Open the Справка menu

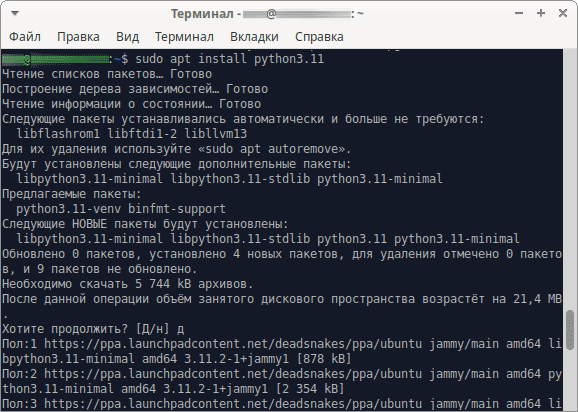[x=319, y=37]
